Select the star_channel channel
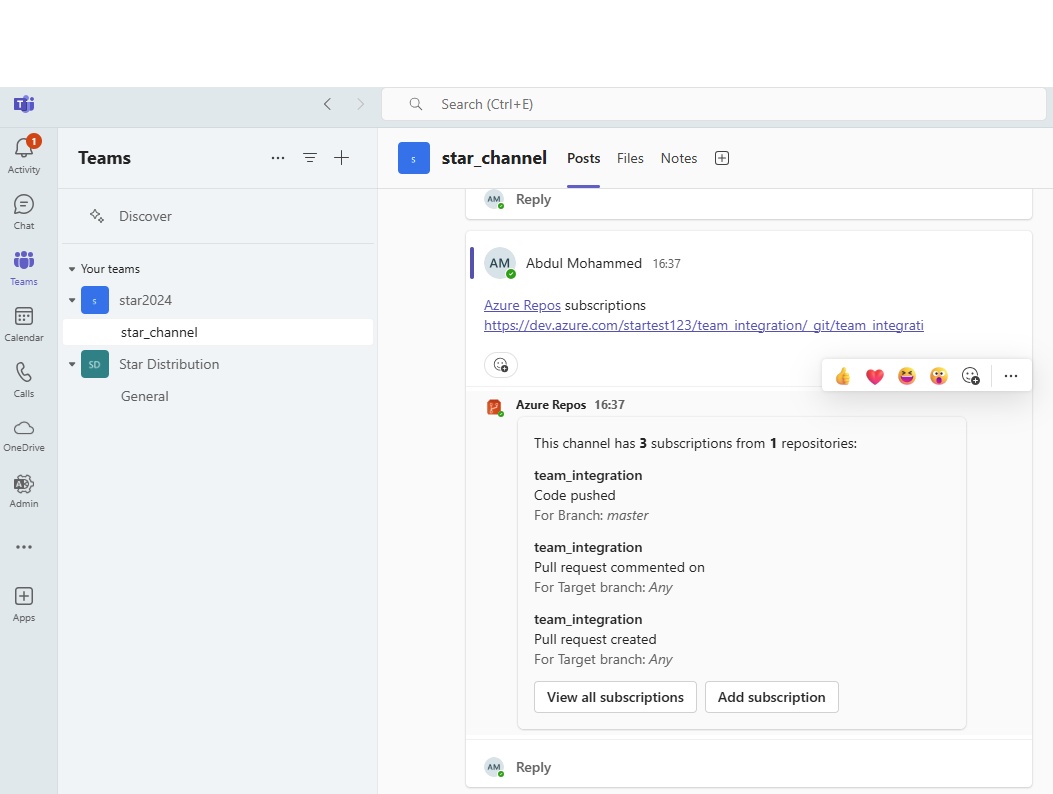 [x=218, y=333]
